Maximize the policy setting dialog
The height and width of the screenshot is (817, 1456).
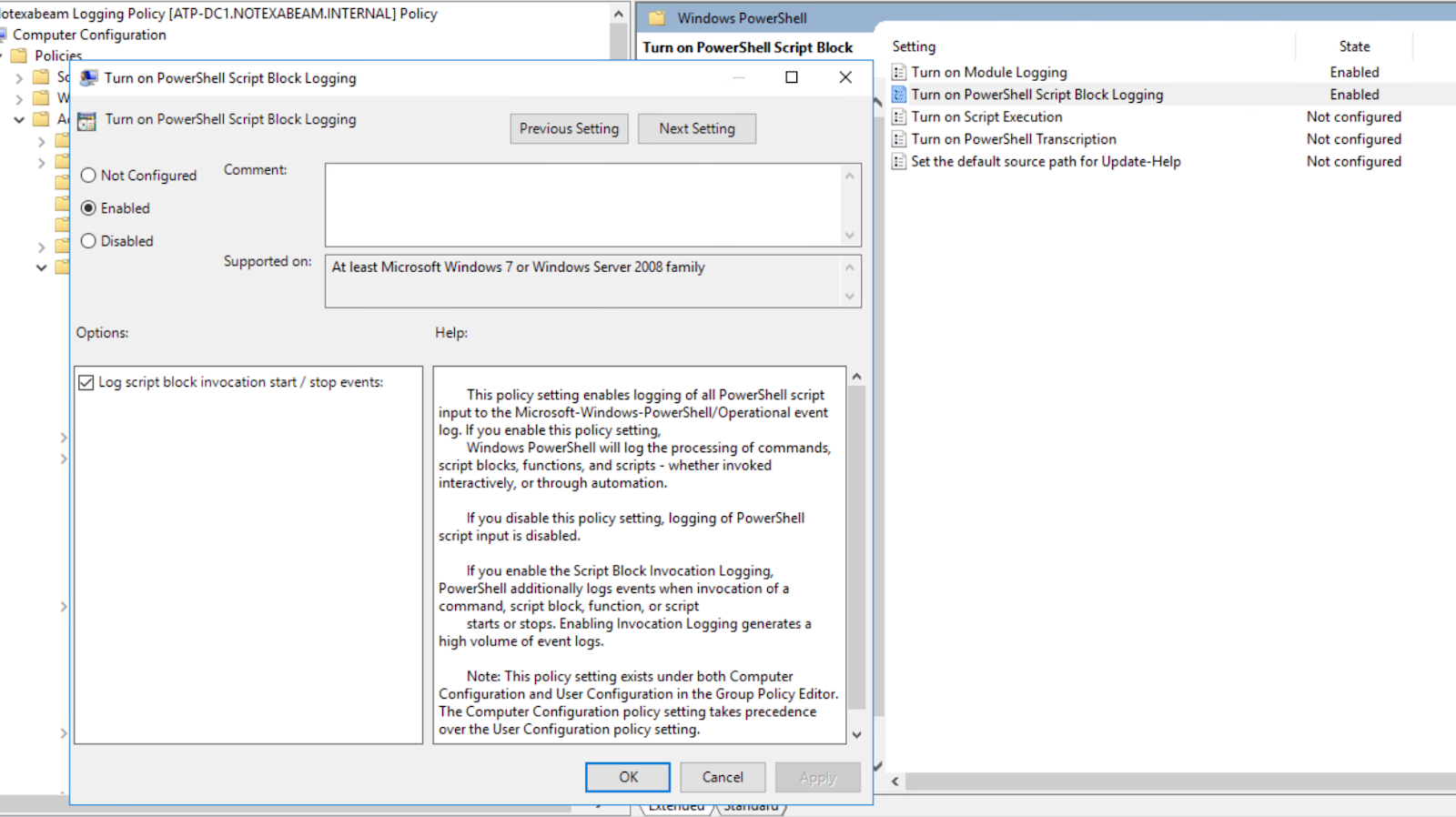(792, 77)
